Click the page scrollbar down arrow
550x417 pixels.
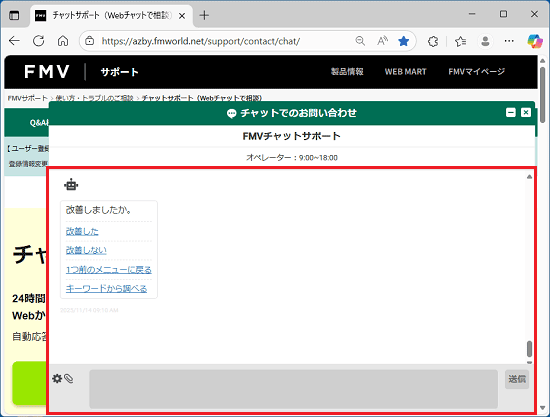tap(543, 408)
